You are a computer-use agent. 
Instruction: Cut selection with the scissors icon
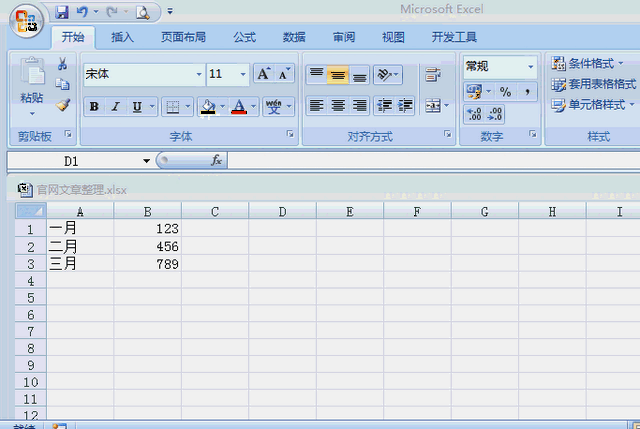(x=62, y=63)
